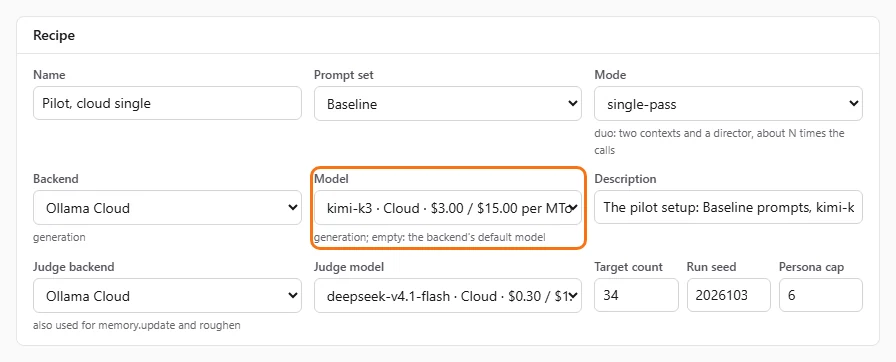
Task: Click the 'Run seed' label
Action: coord(711,267)
